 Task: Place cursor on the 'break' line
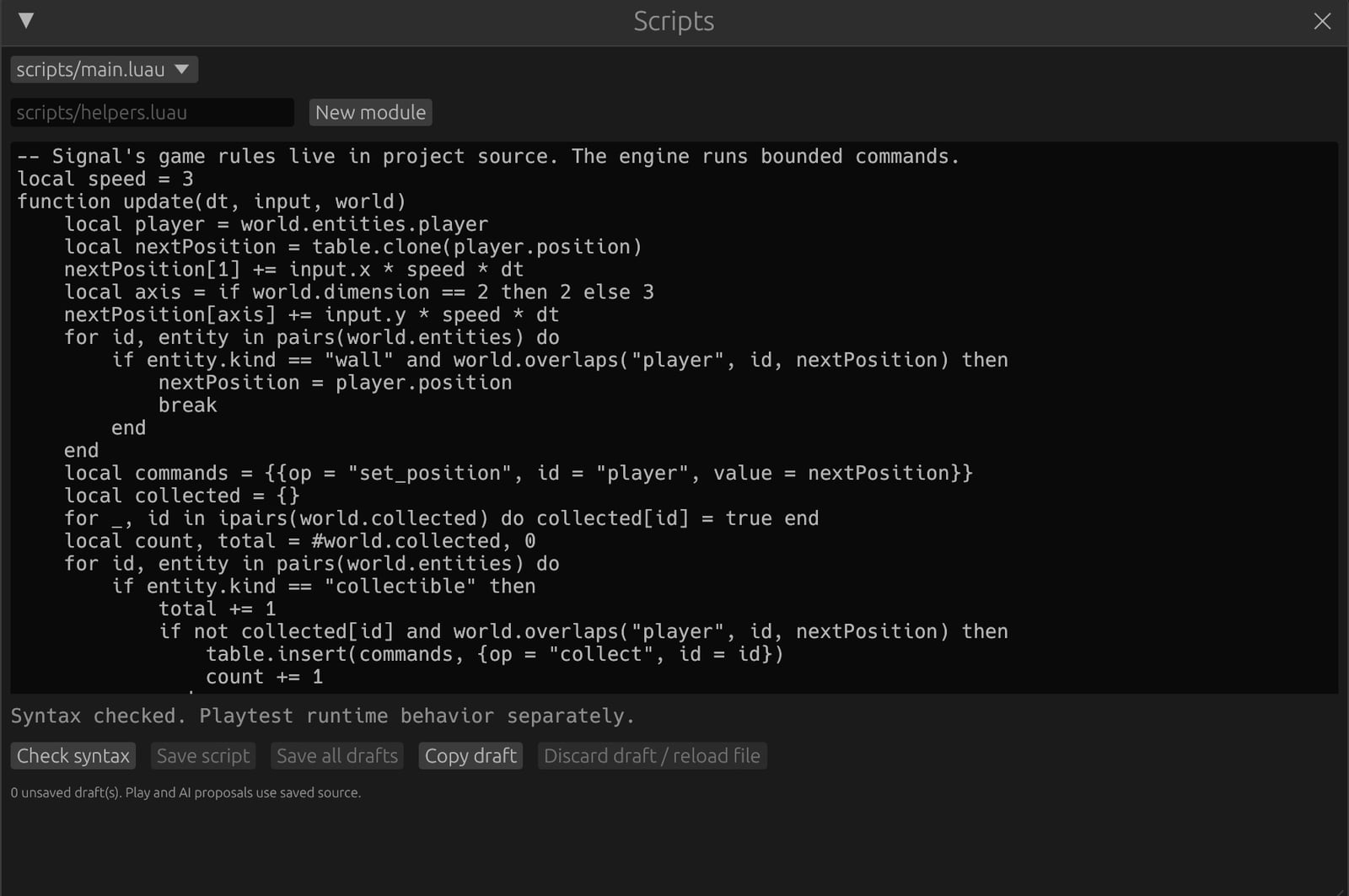point(187,405)
